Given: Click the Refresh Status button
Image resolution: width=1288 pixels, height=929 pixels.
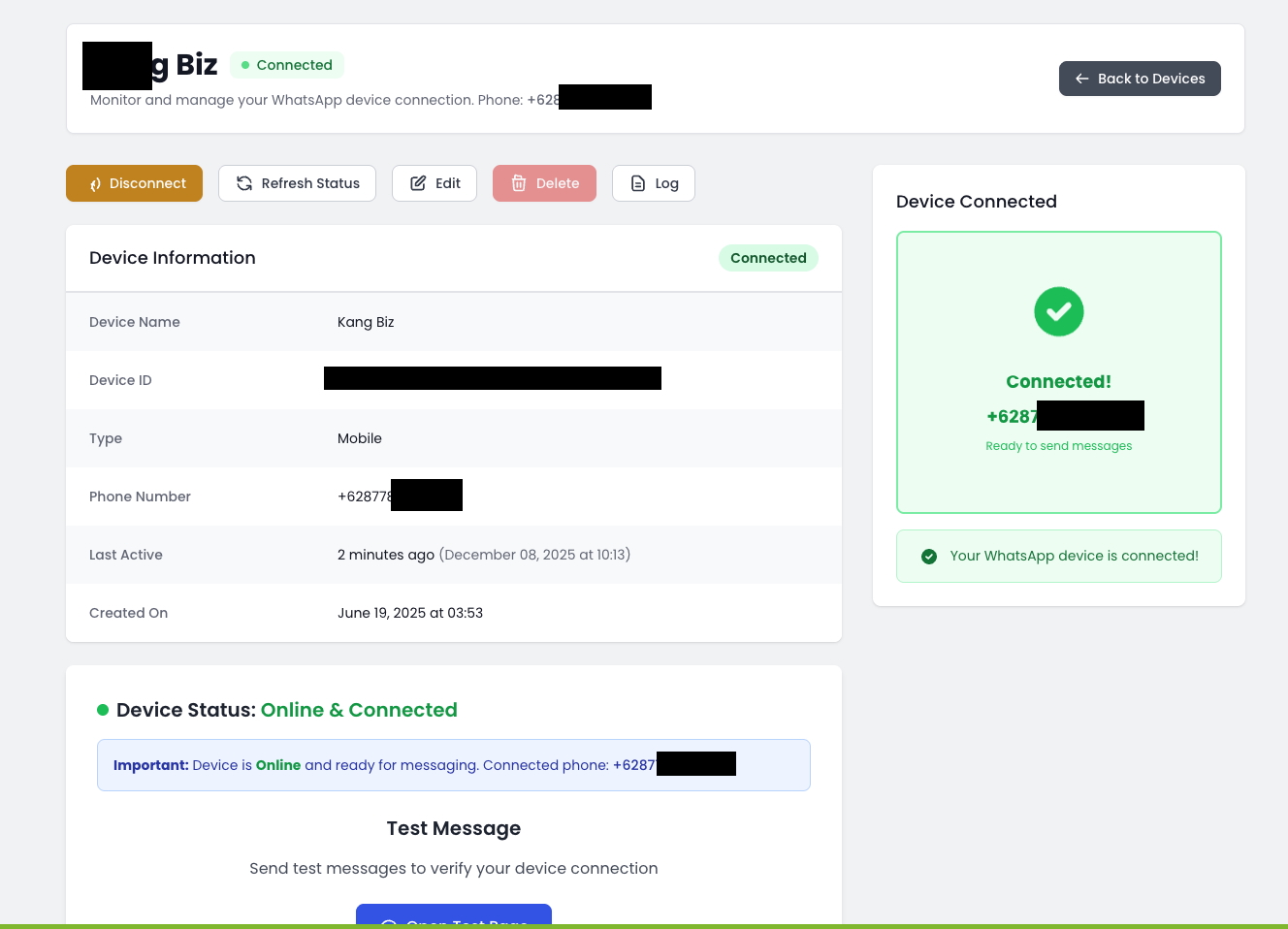Looking at the screenshot, I should 297,183.
